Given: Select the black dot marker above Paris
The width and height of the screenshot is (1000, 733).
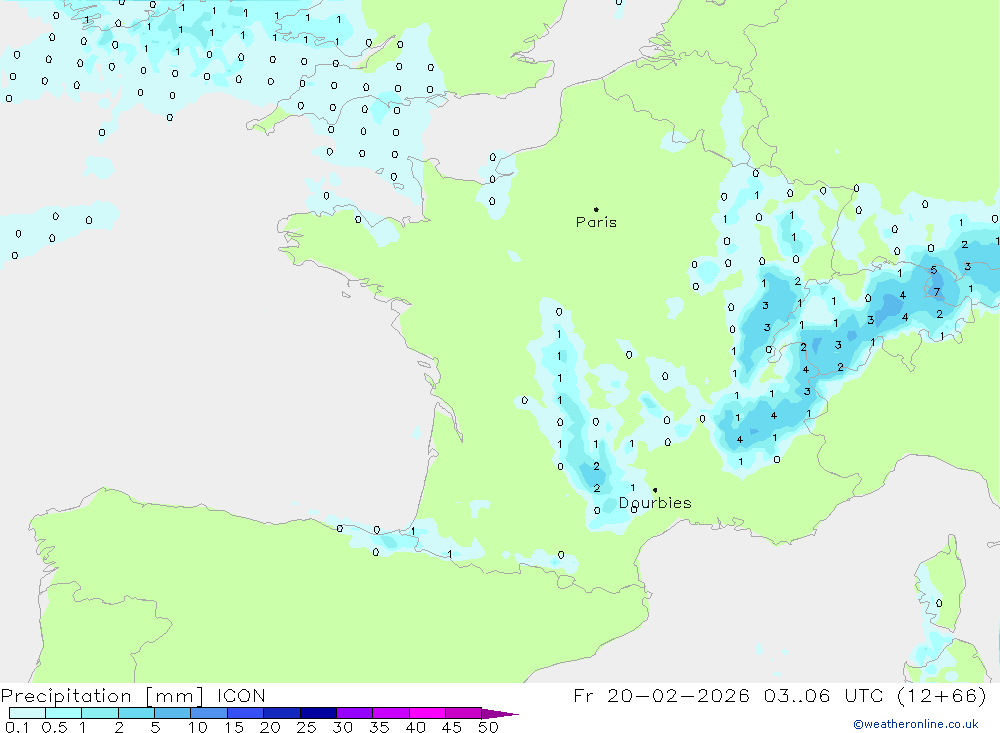Looking at the screenshot, I should coord(596,209).
